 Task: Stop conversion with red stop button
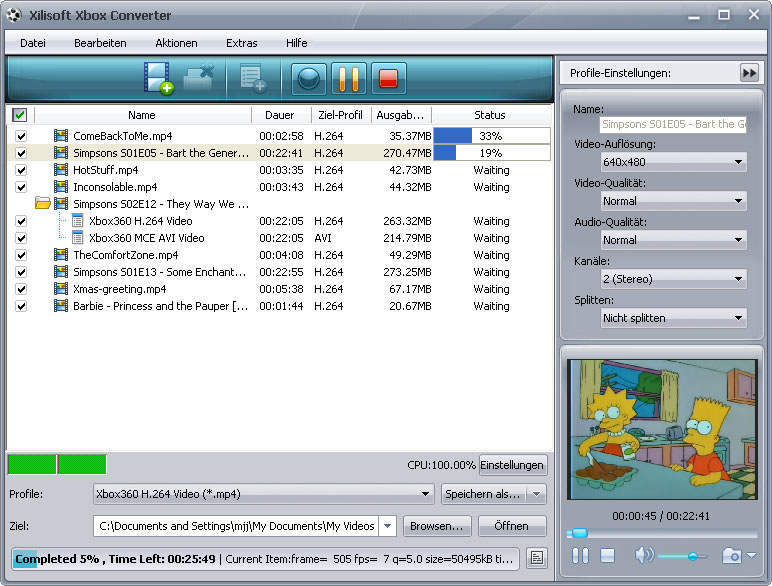click(388, 78)
